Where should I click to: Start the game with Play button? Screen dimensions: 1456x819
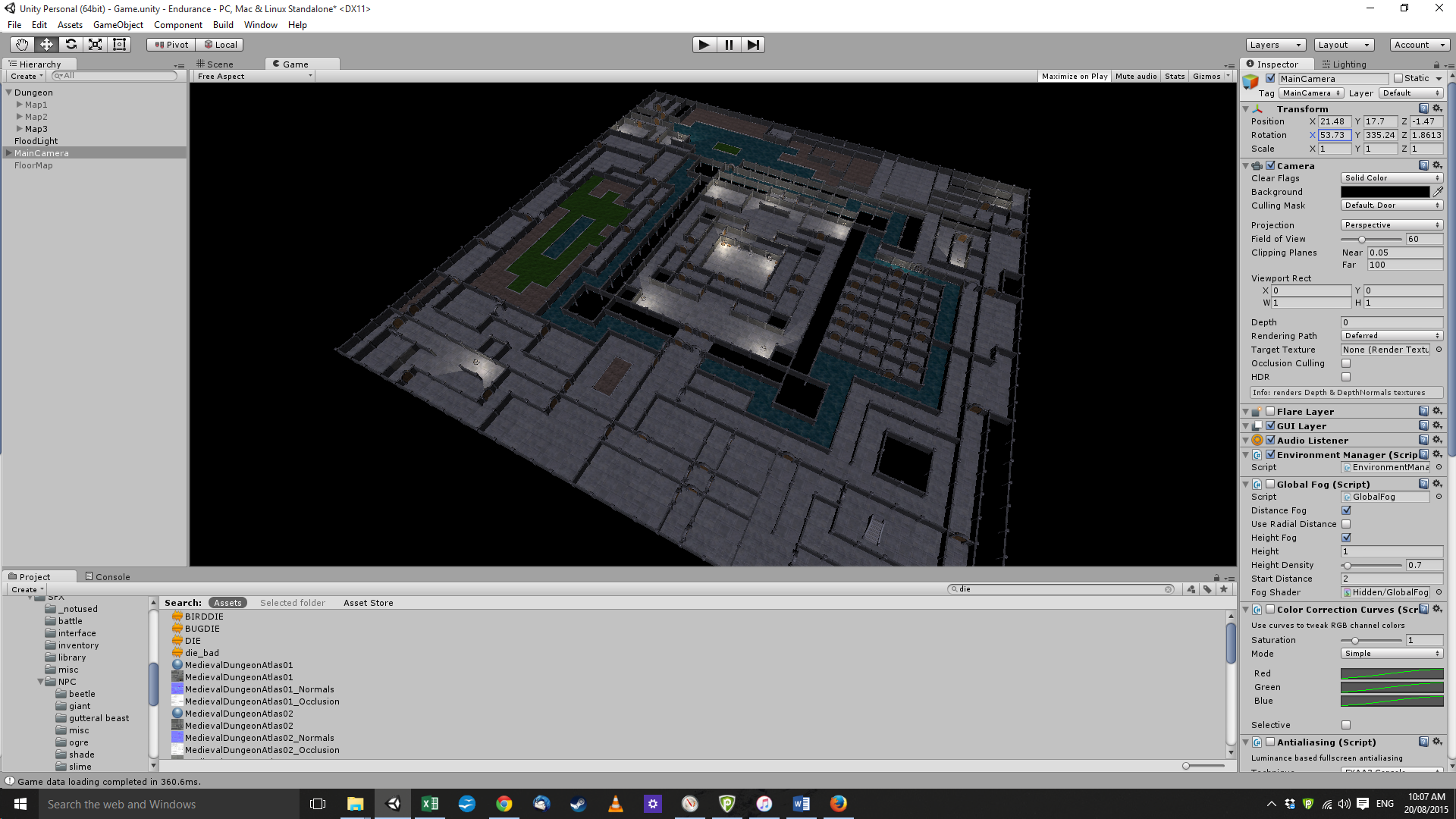click(x=704, y=45)
